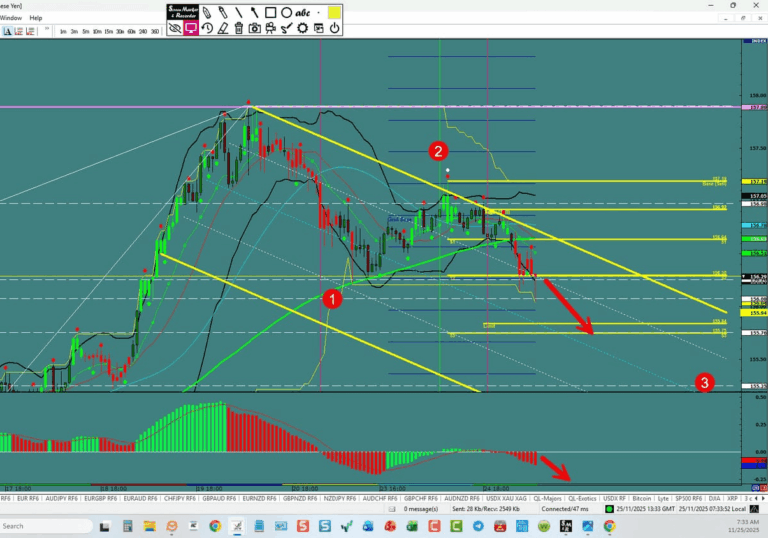Click the undo history clock icon

point(207,28)
